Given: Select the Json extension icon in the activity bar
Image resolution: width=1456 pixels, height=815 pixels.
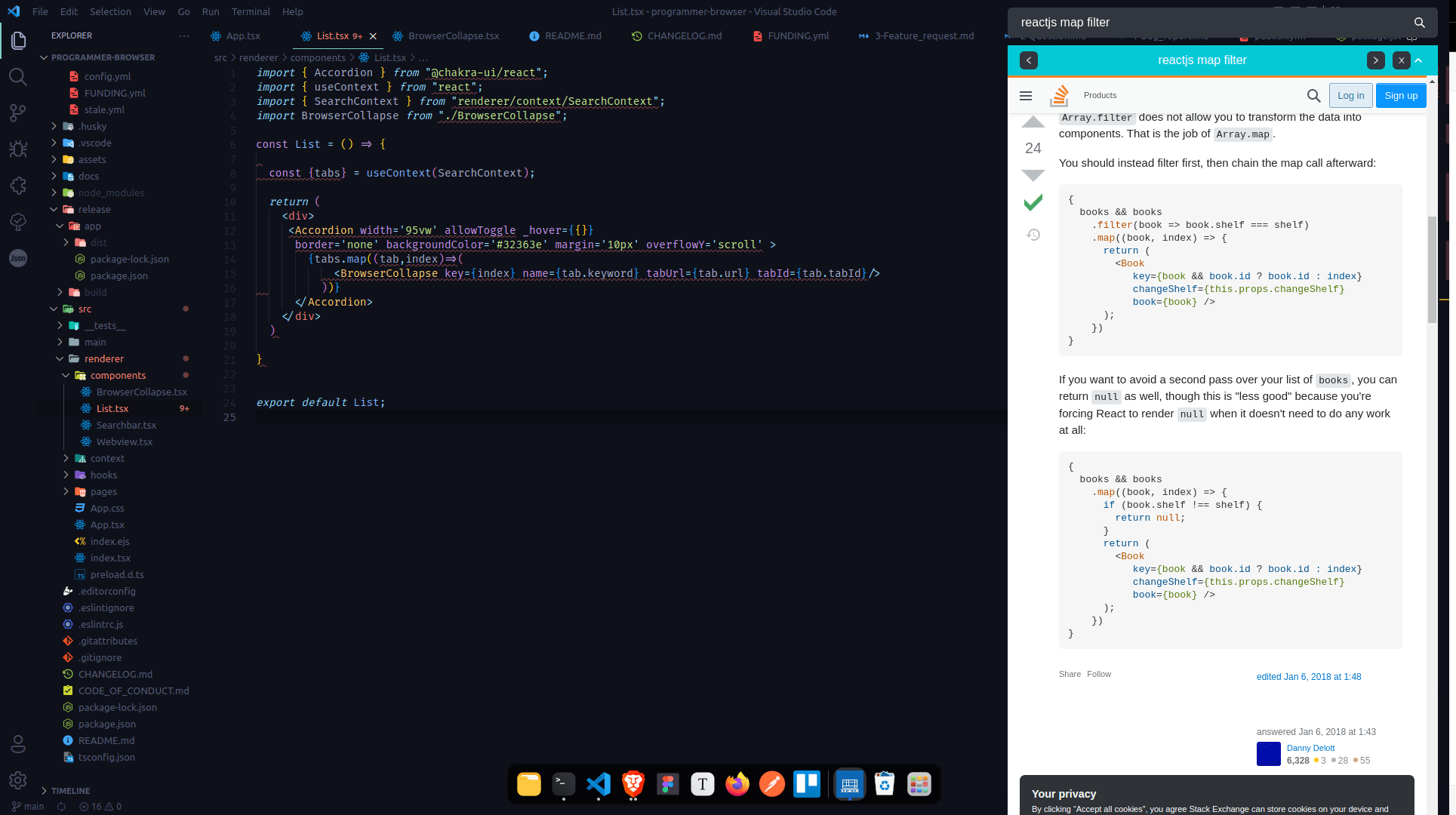Looking at the screenshot, I should [17, 258].
